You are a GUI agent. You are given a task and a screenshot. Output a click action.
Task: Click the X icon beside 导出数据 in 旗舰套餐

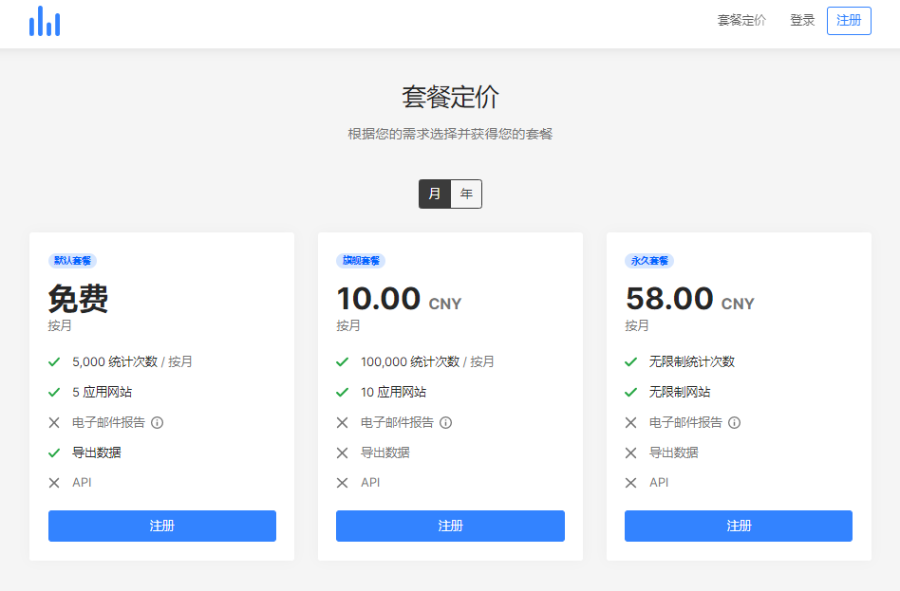pyautogui.click(x=343, y=453)
